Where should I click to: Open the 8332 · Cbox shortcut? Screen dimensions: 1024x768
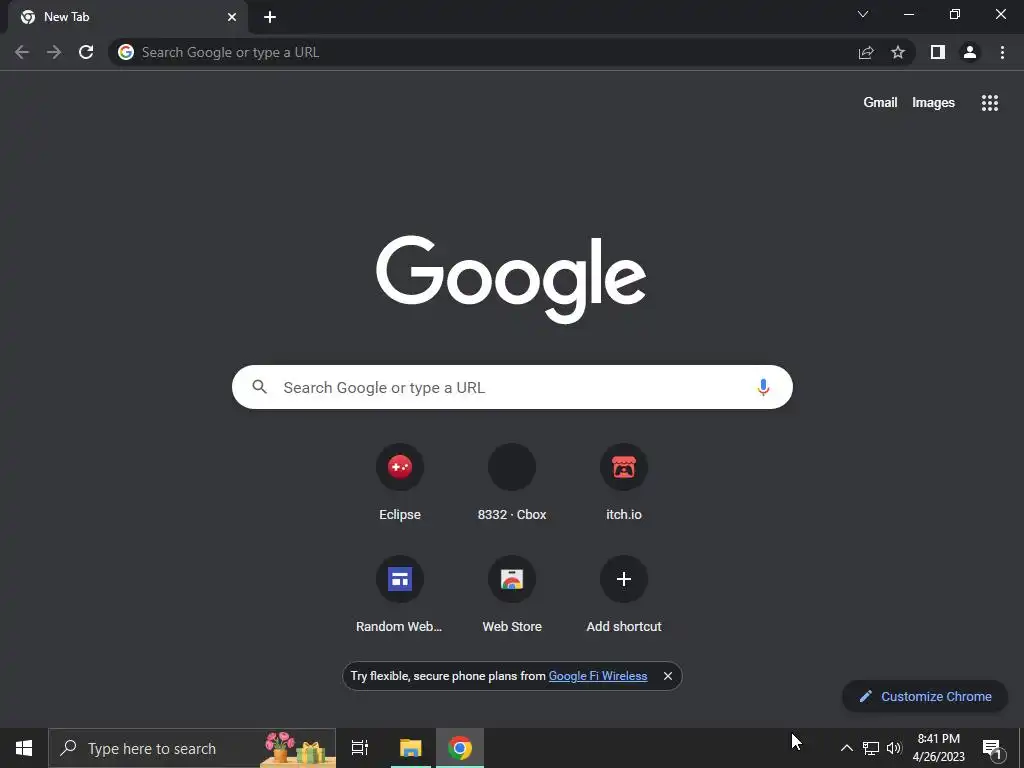[512, 483]
